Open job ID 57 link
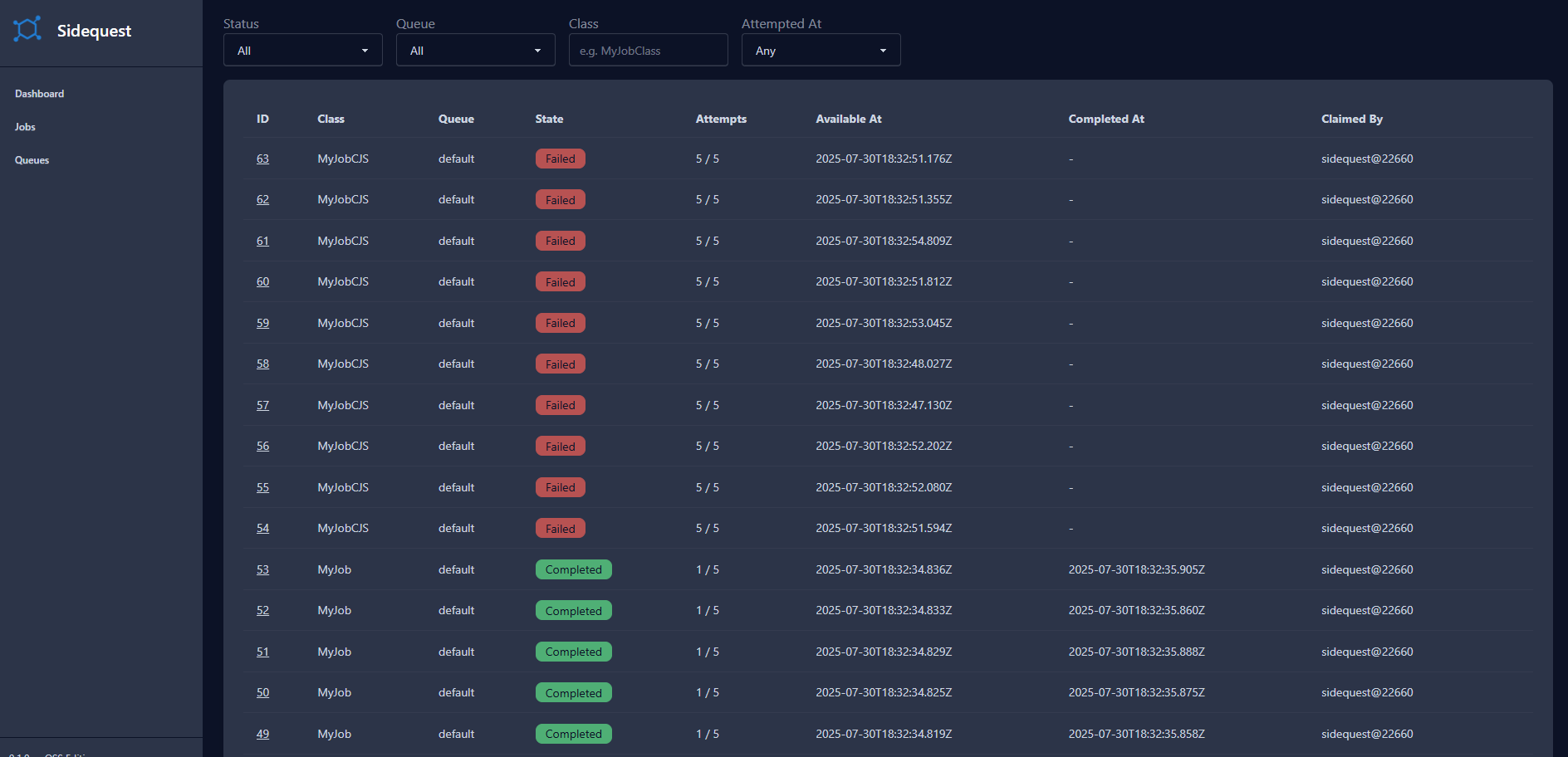Image resolution: width=1568 pixels, height=757 pixels. 262,405
